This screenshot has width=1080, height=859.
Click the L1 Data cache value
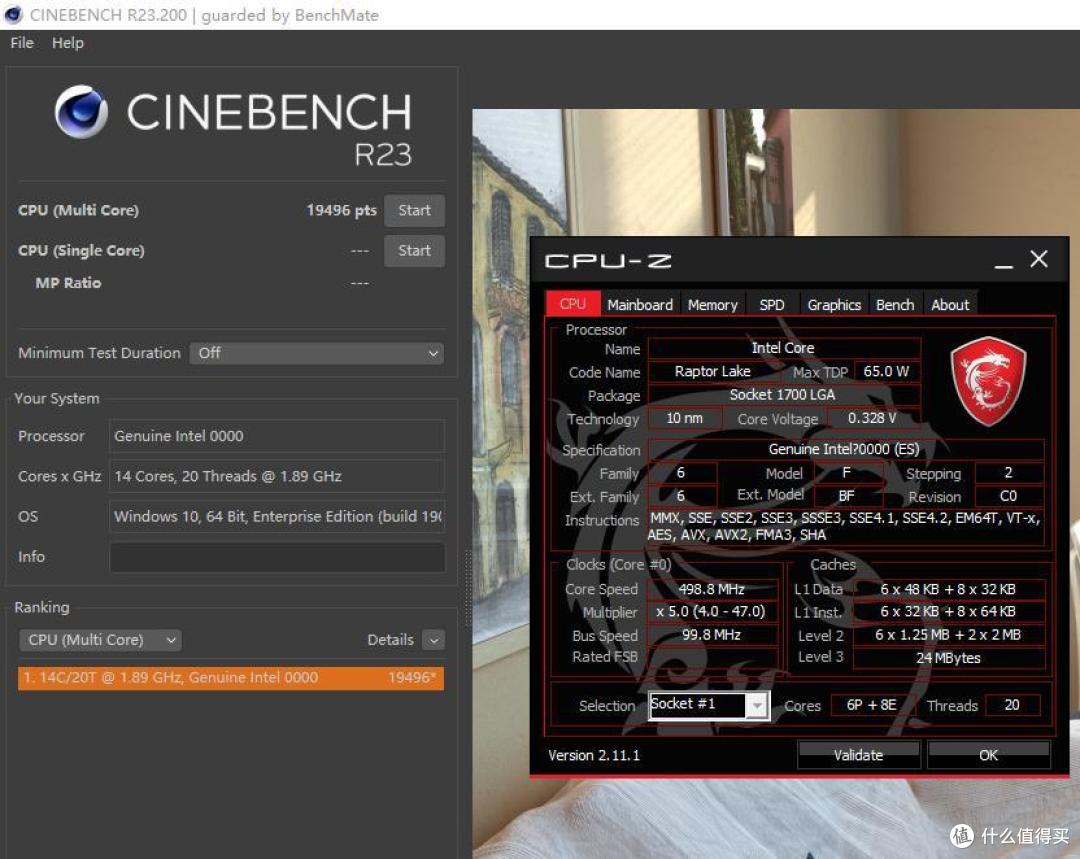click(x=948, y=590)
